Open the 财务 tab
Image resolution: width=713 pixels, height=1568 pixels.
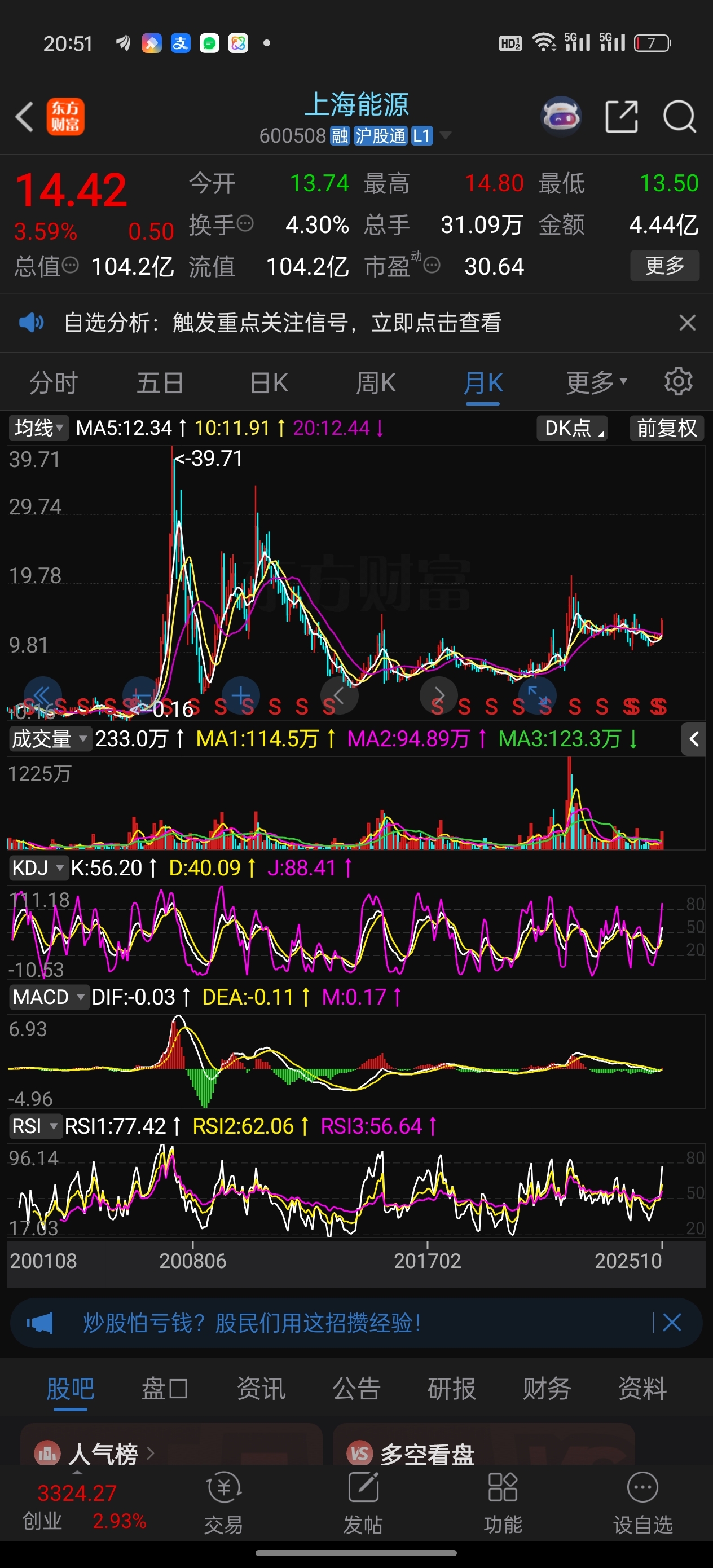(547, 1389)
